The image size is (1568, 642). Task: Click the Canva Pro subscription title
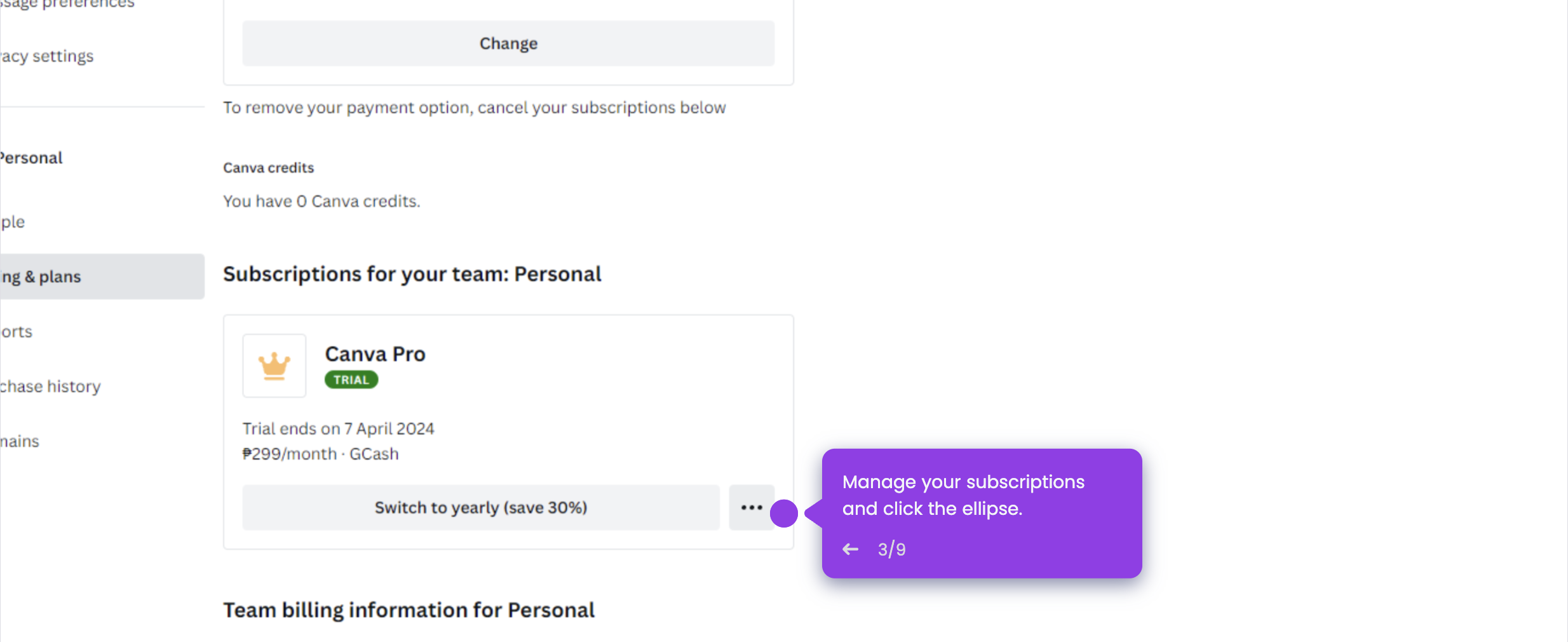[375, 354]
